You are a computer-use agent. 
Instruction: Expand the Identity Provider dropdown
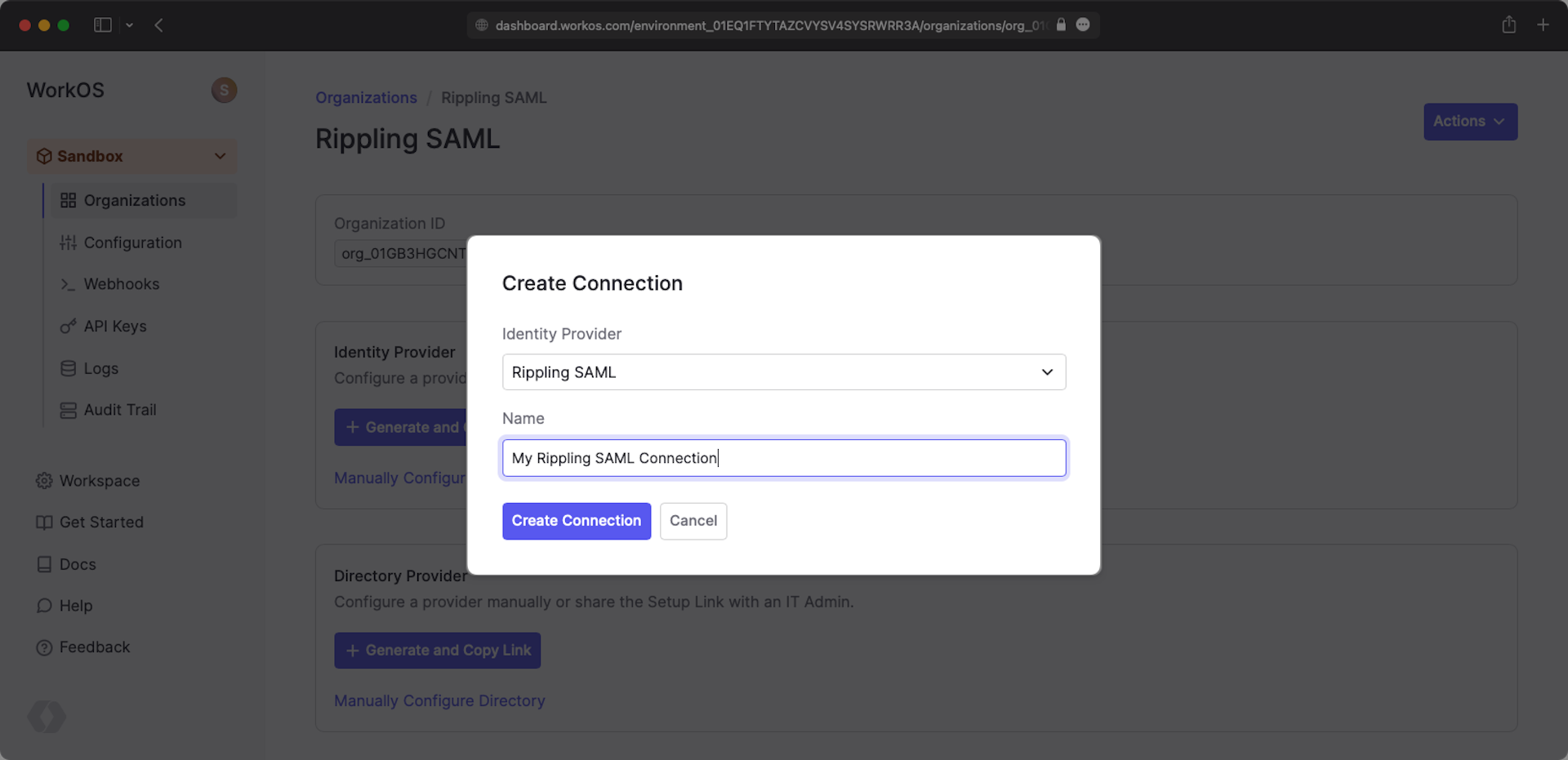[783, 372]
